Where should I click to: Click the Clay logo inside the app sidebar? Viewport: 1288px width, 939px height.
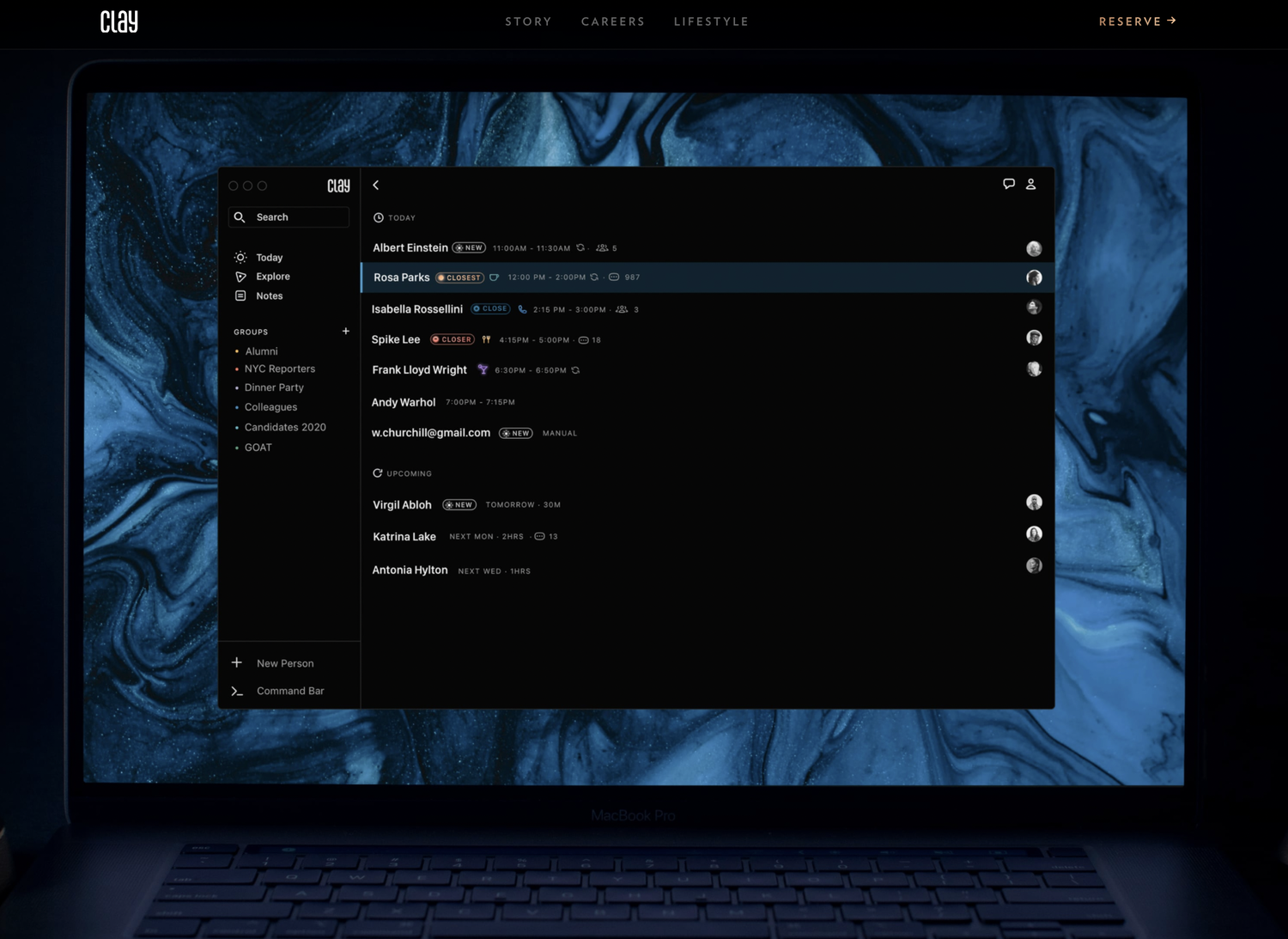tap(338, 186)
